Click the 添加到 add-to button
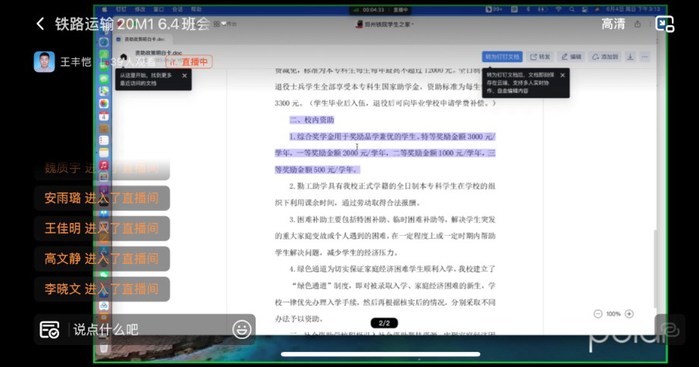Screen dimensions: 699x367 click(x=605, y=57)
